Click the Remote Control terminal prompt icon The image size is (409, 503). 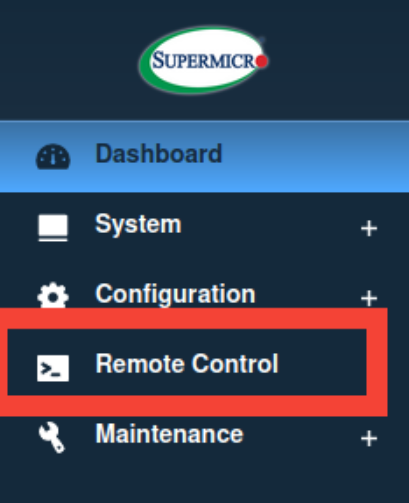point(53,368)
